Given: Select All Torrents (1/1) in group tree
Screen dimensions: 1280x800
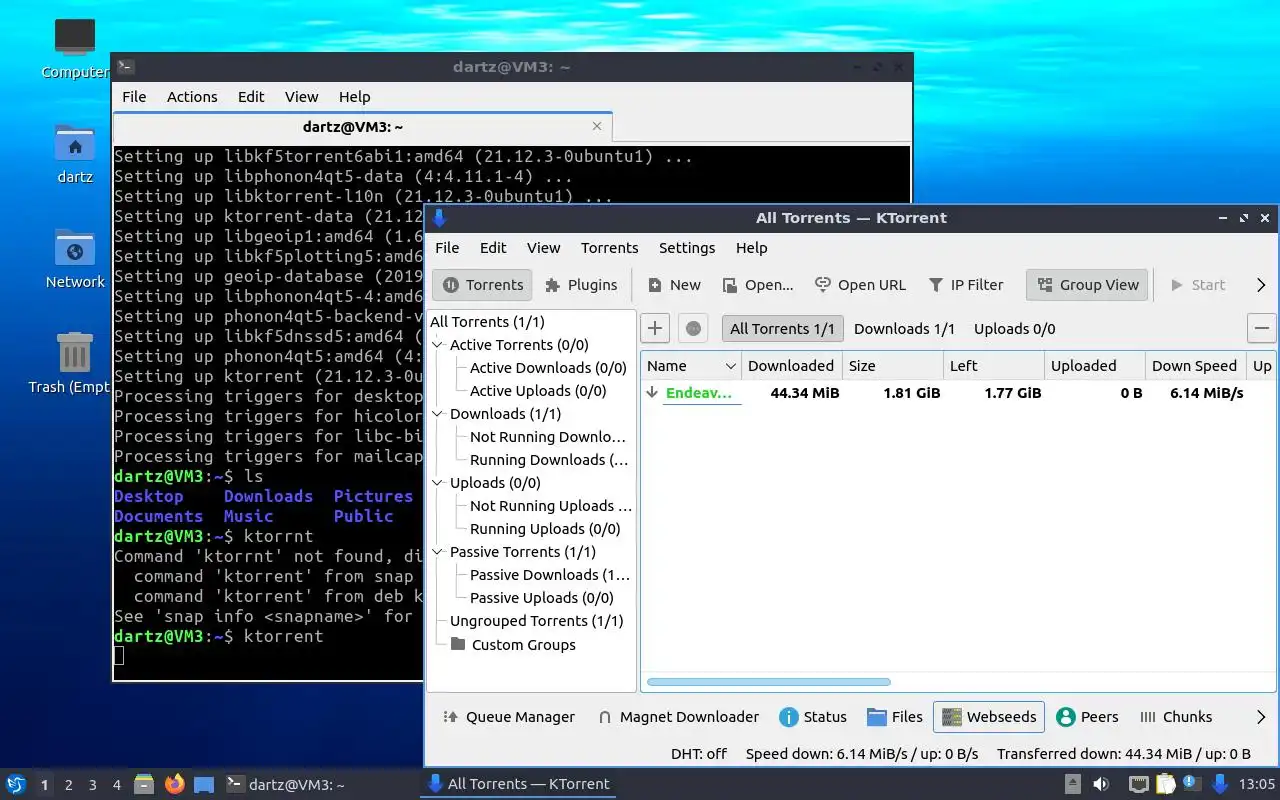Looking at the screenshot, I should 487,322.
